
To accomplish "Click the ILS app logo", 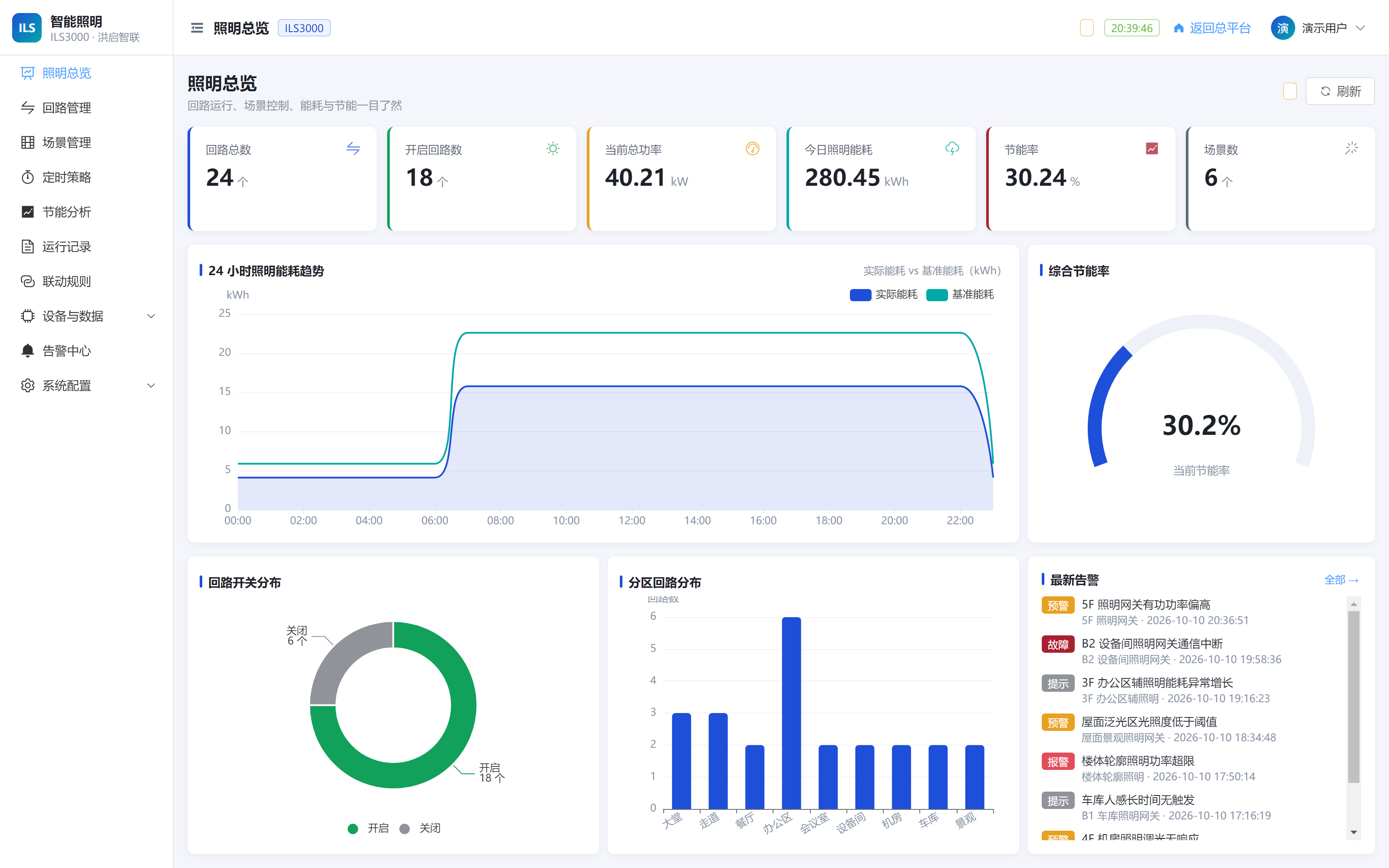I will pyautogui.click(x=27, y=27).
